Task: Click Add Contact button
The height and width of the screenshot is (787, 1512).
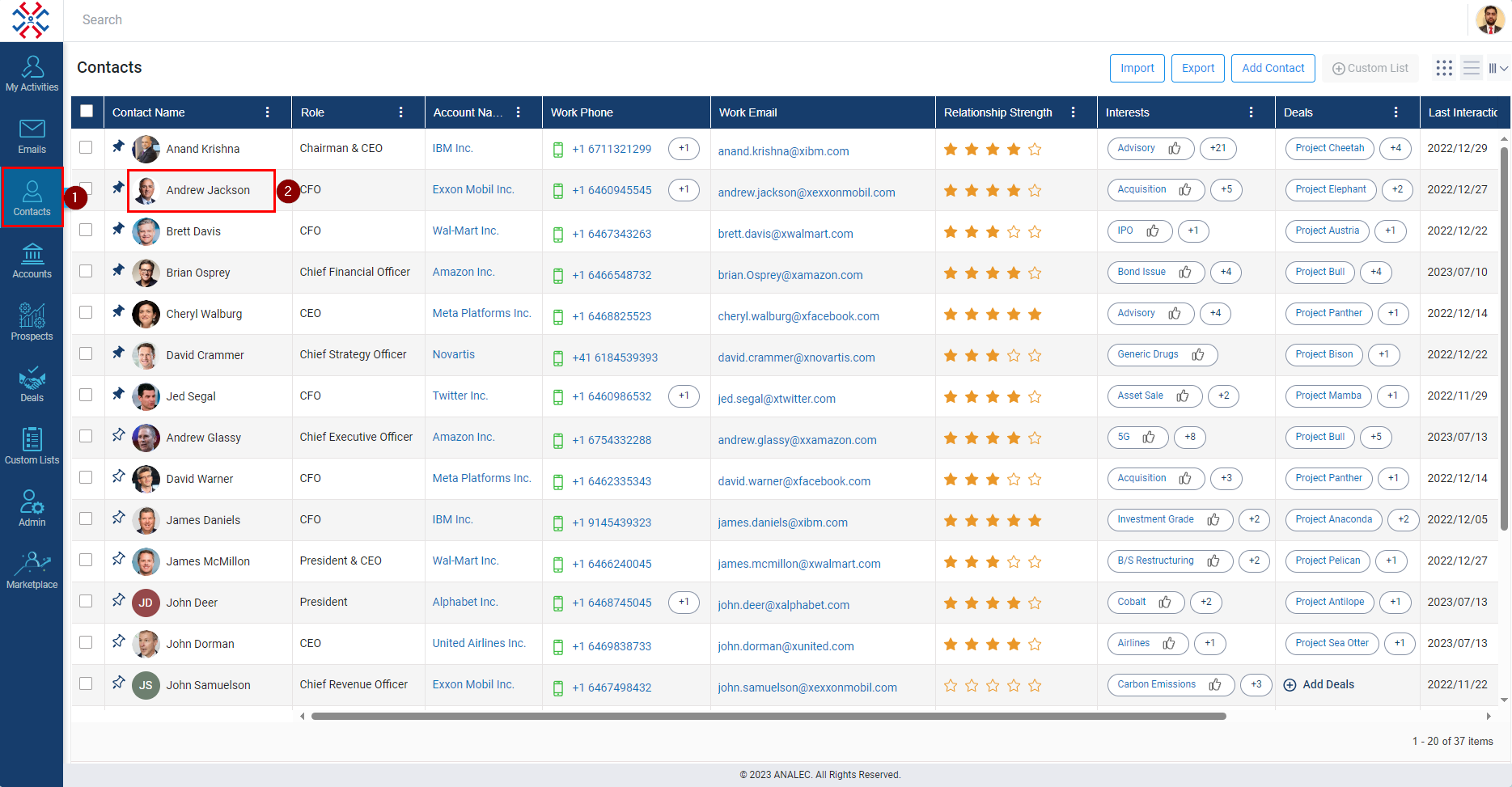Action: click(x=1273, y=68)
